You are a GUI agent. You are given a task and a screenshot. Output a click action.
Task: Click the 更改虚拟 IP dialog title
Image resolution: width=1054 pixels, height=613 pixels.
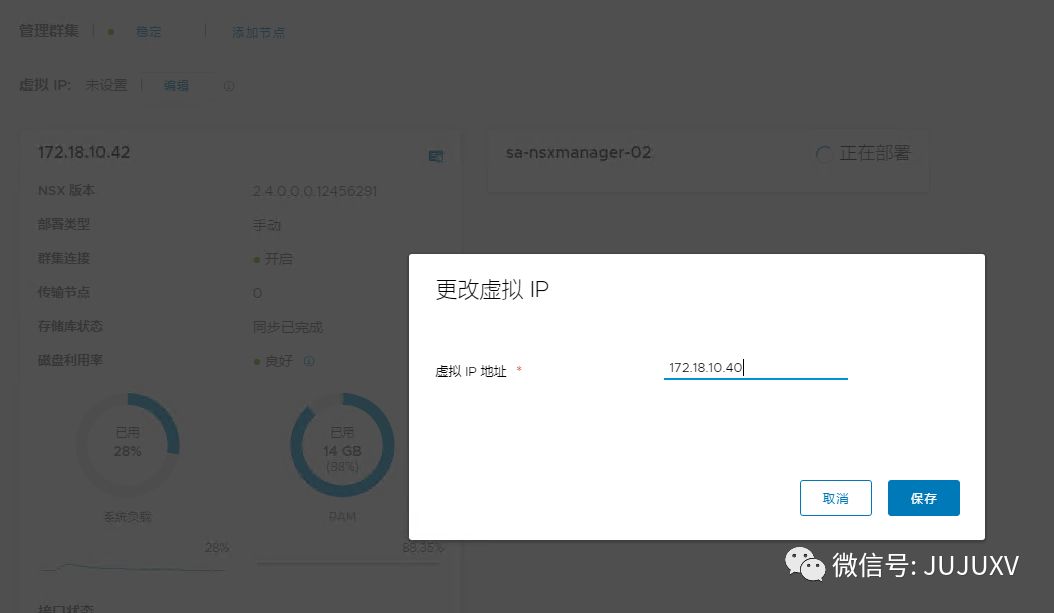[492, 290]
